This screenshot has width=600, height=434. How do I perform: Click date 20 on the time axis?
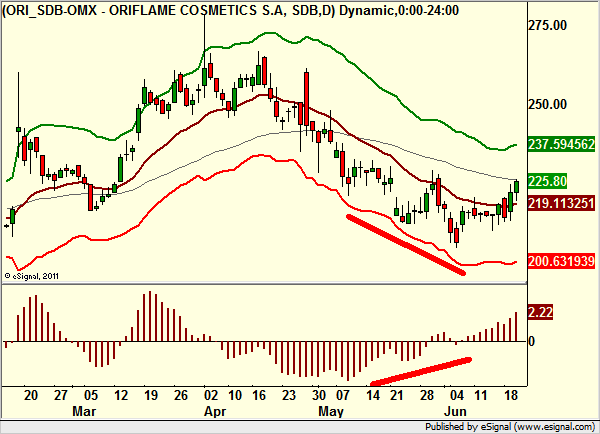point(31,395)
